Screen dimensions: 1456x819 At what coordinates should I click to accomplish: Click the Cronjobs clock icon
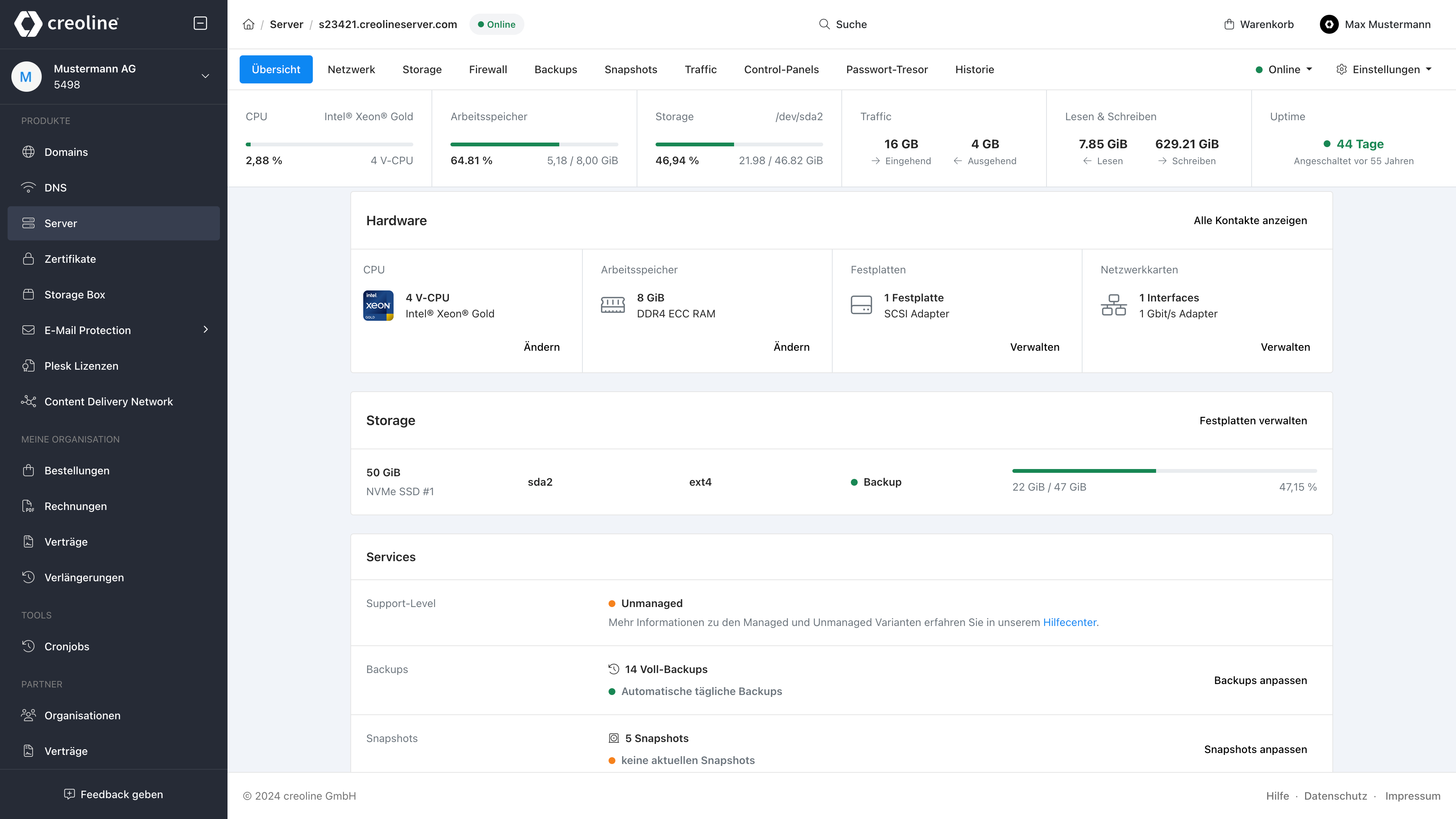pyautogui.click(x=28, y=646)
